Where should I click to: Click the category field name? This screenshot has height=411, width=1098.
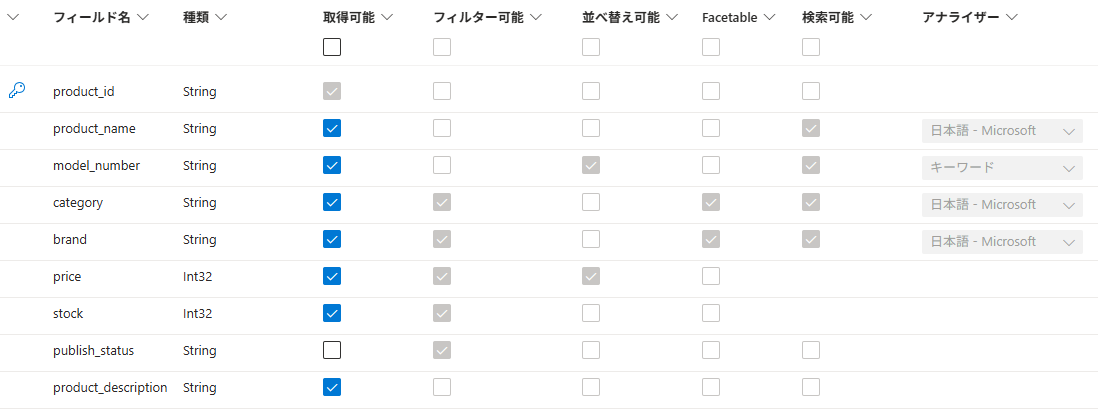pos(78,202)
